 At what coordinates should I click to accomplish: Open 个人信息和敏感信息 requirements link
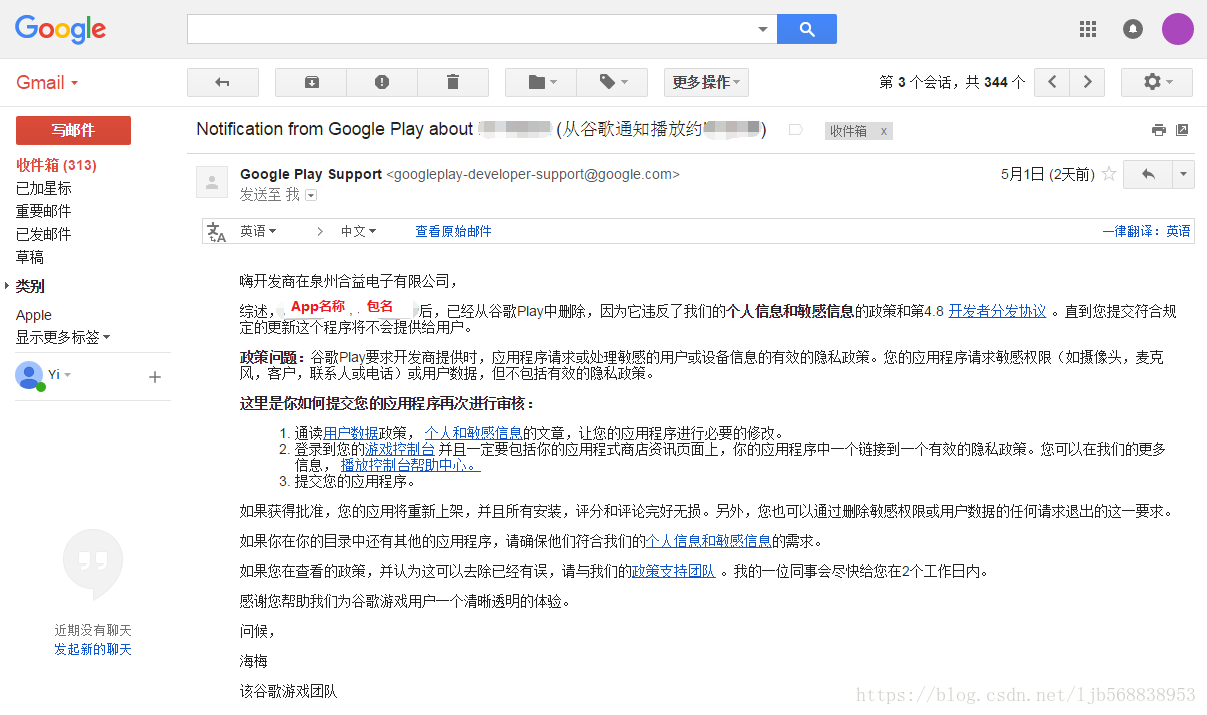pos(708,541)
